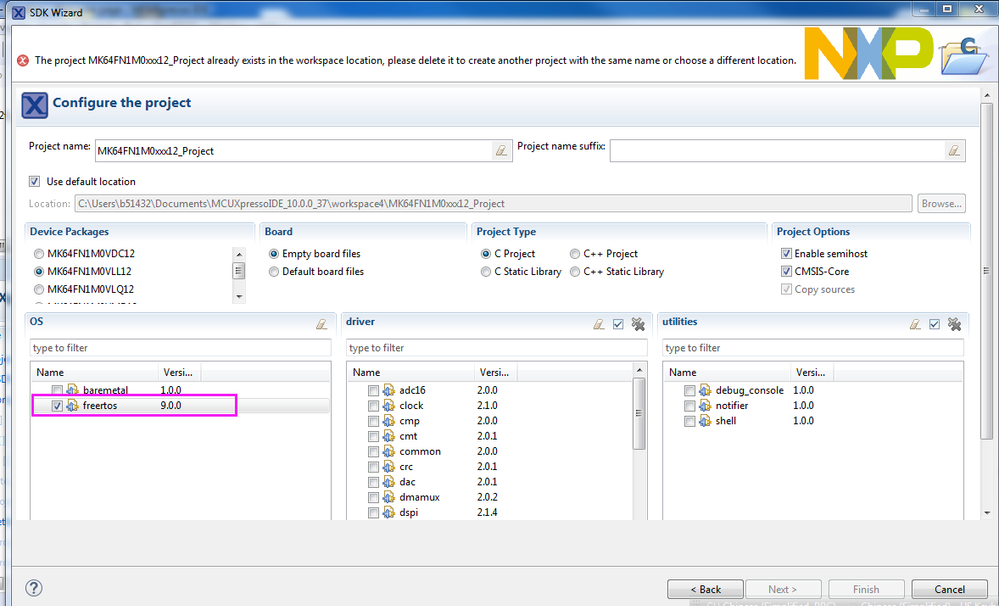Click the Finish button
Viewport: 999px width, 606px height.
coord(866,589)
